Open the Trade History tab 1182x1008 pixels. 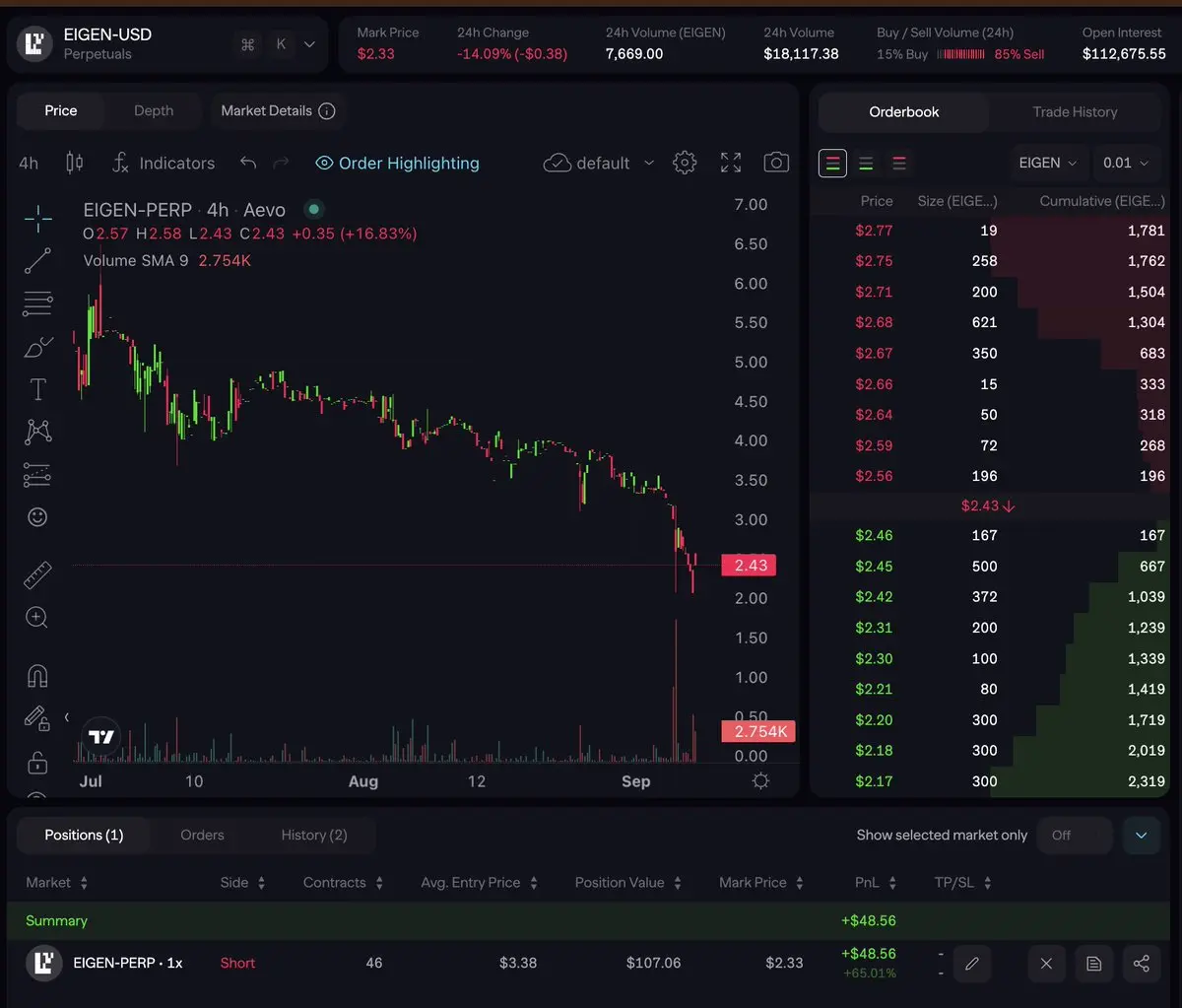tap(1075, 111)
